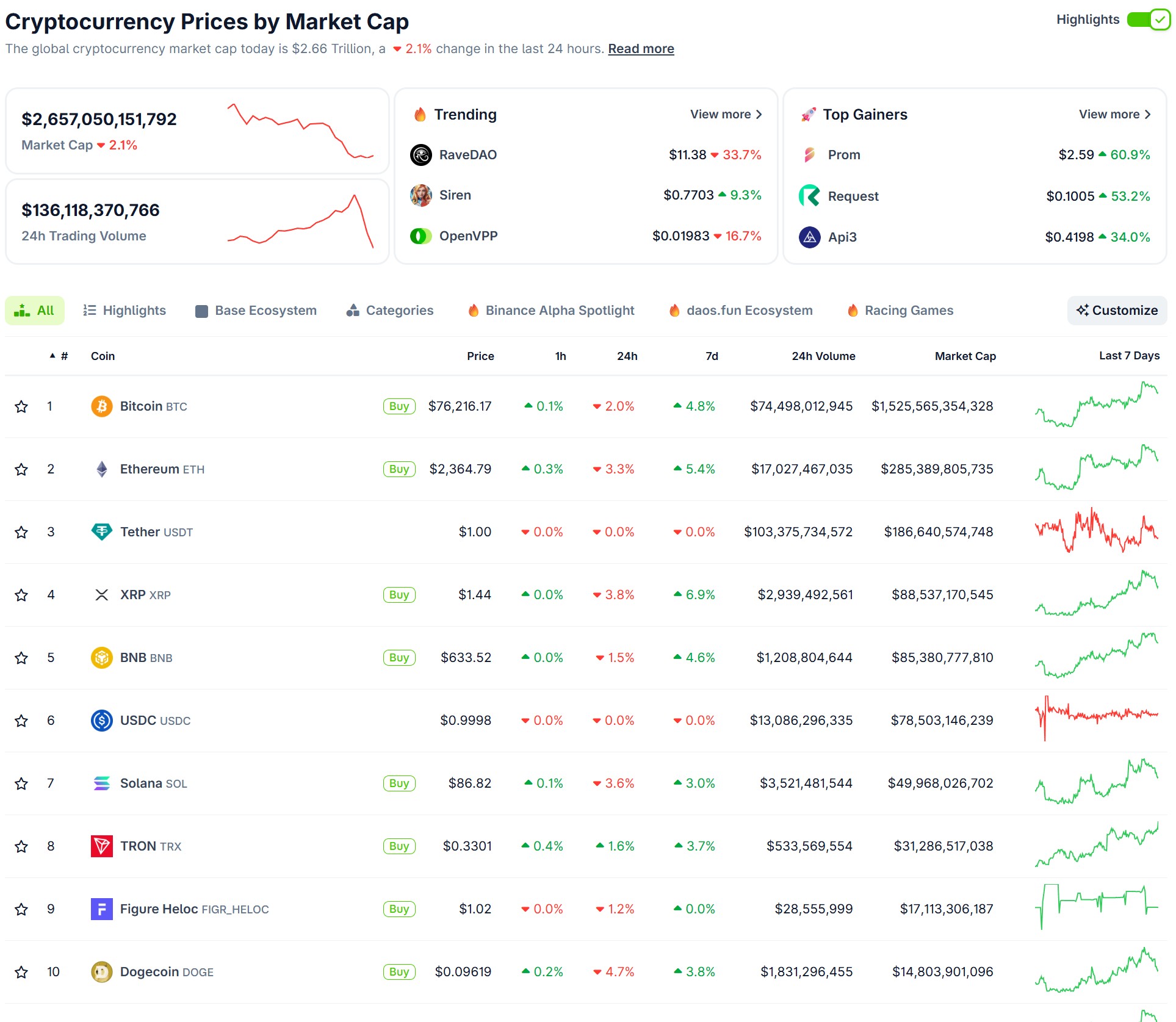The width and height of the screenshot is (1176, 1022).
Task: Click the TRON red logo icon
Action: click(x=101, y=846)
